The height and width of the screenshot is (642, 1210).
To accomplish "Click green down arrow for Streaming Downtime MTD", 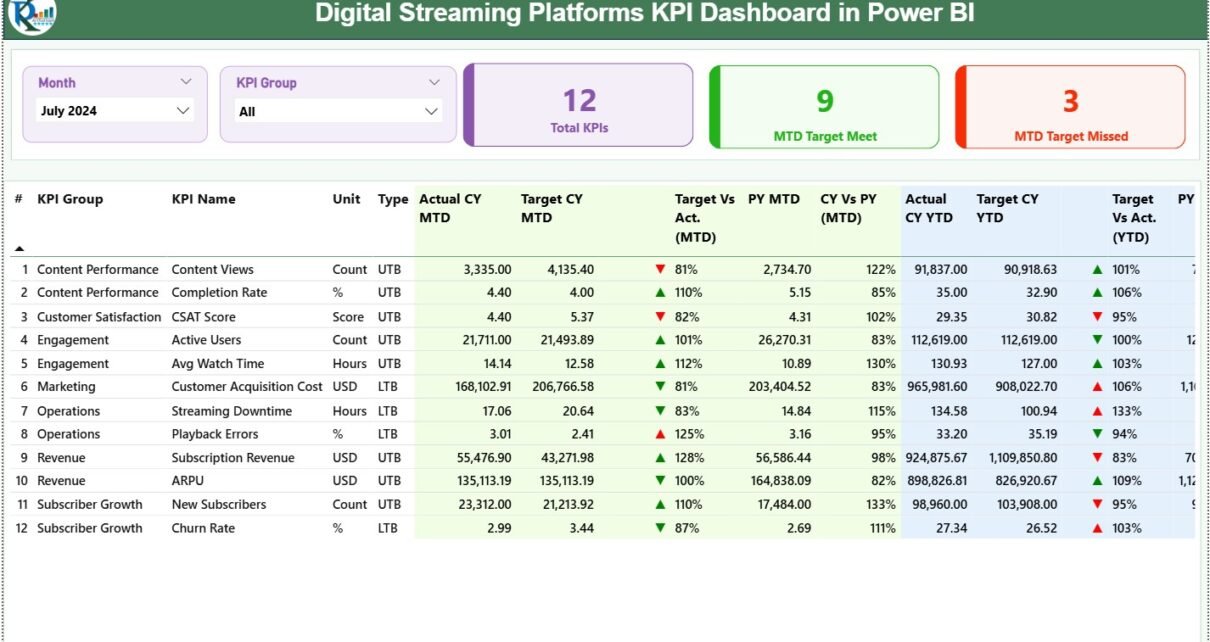I will click(660, 411).
